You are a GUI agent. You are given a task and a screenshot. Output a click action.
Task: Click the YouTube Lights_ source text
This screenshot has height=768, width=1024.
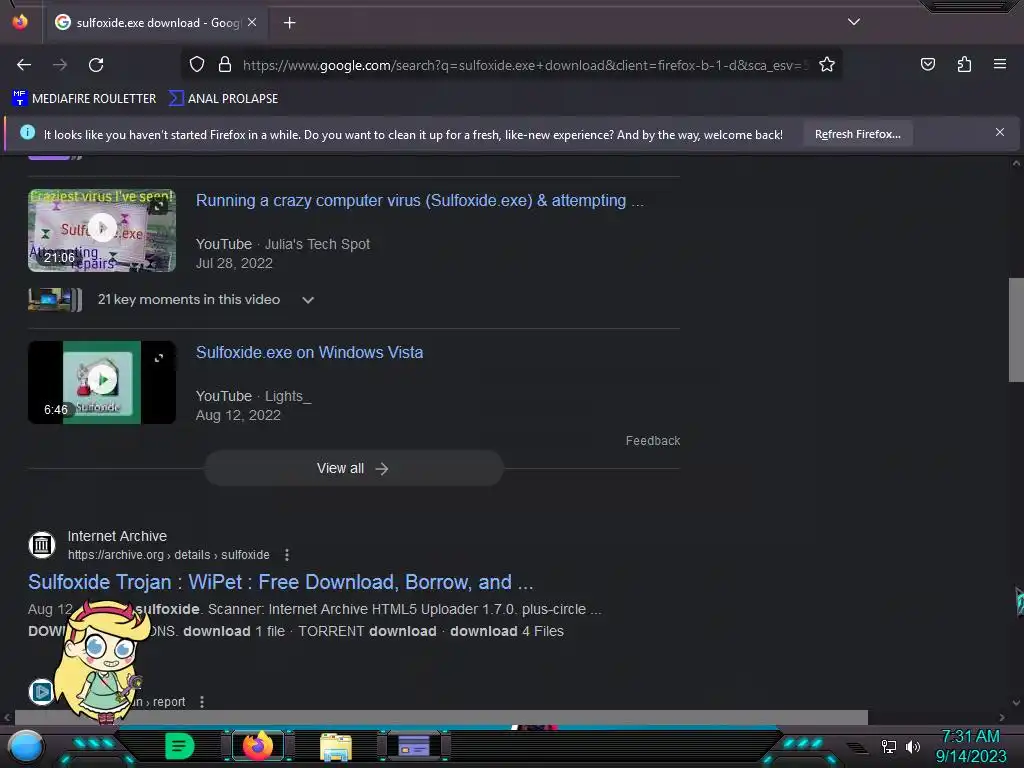click(253, 396)
